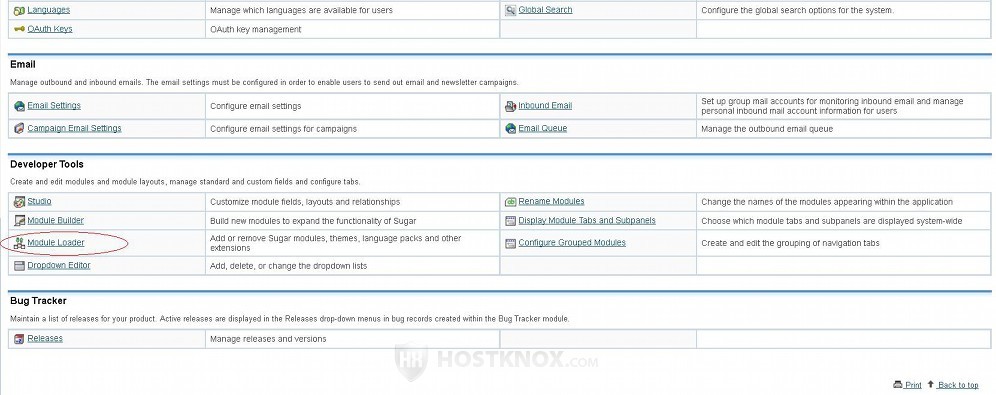The width and height of the screenshot is (996, 395).
Task: Click the Configure Grouped Modules icon
Action: coord(511,243)
